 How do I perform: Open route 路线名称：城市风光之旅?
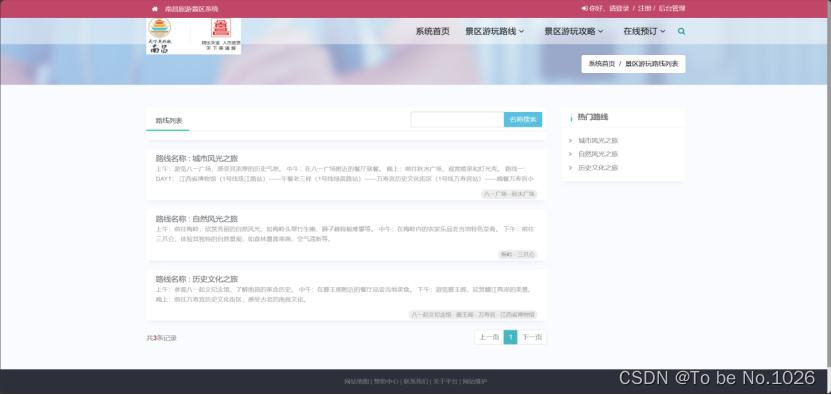coord(197,158)
